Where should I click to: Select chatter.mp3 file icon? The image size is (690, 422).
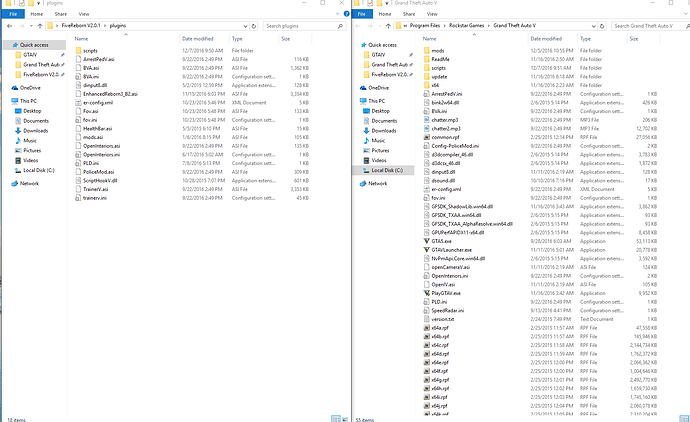426,120
